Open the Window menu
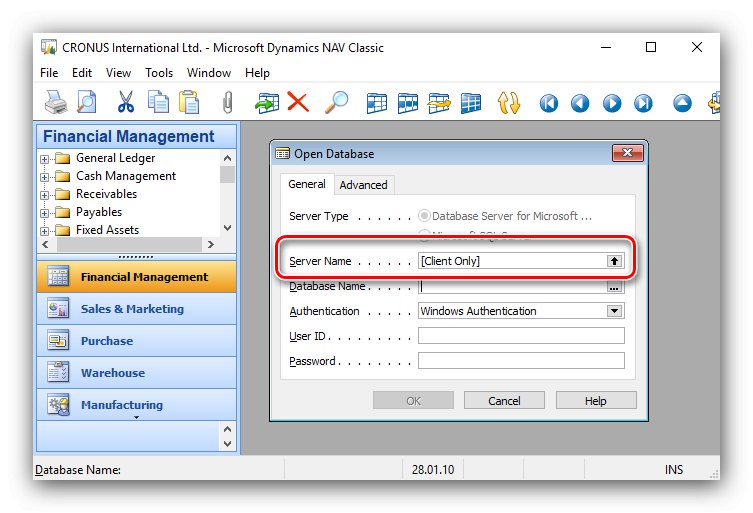753x513 pixels. (x=209, y=73)
